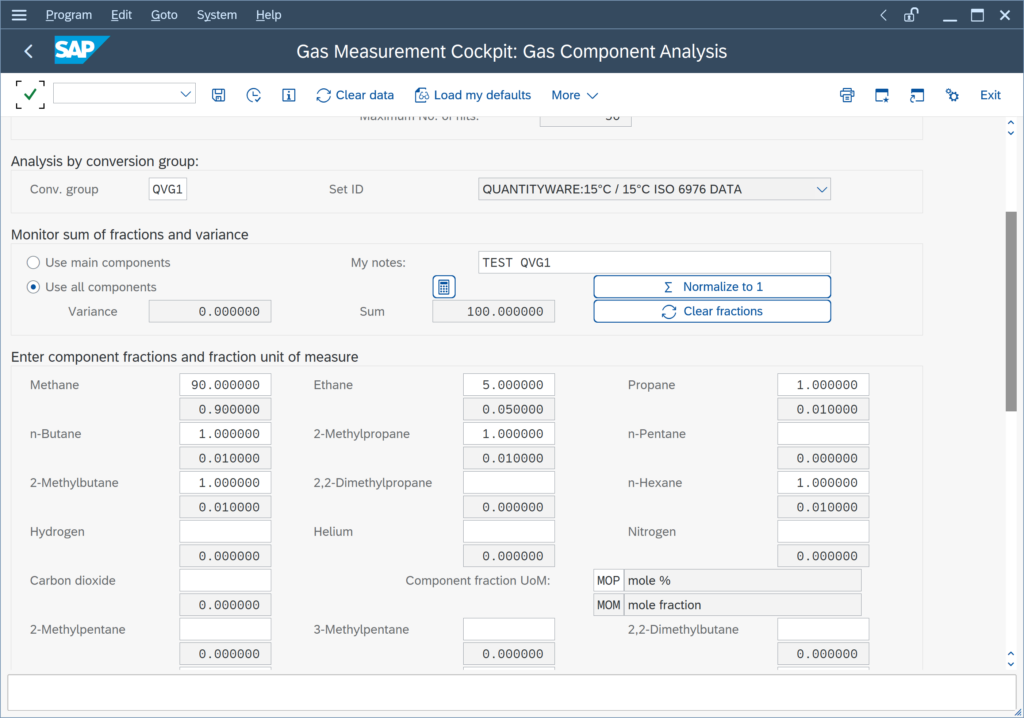
Task: Click the 2-Methylbutane mole % field
Action: pos(225,483)
